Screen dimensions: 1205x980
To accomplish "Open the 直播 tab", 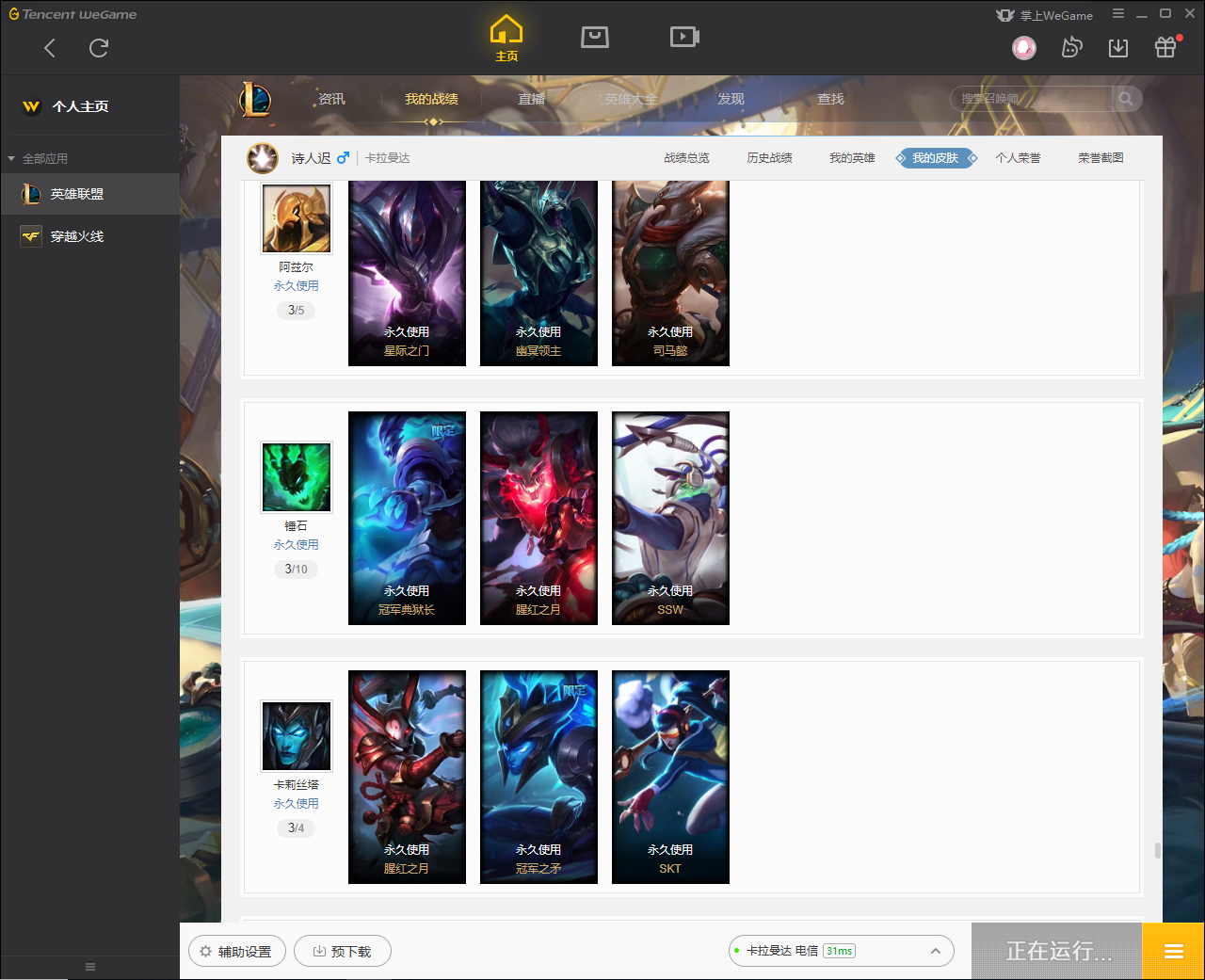I will click(x=531, y=99).
